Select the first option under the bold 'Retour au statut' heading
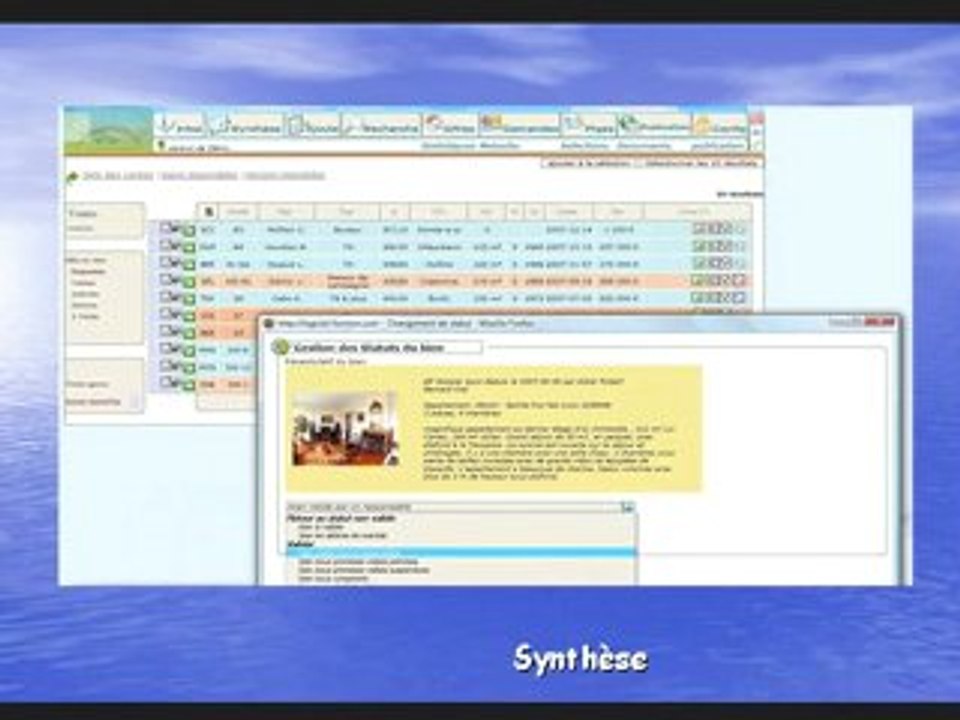Viewport: 960px width, 720px height. (x=321, y=527)
